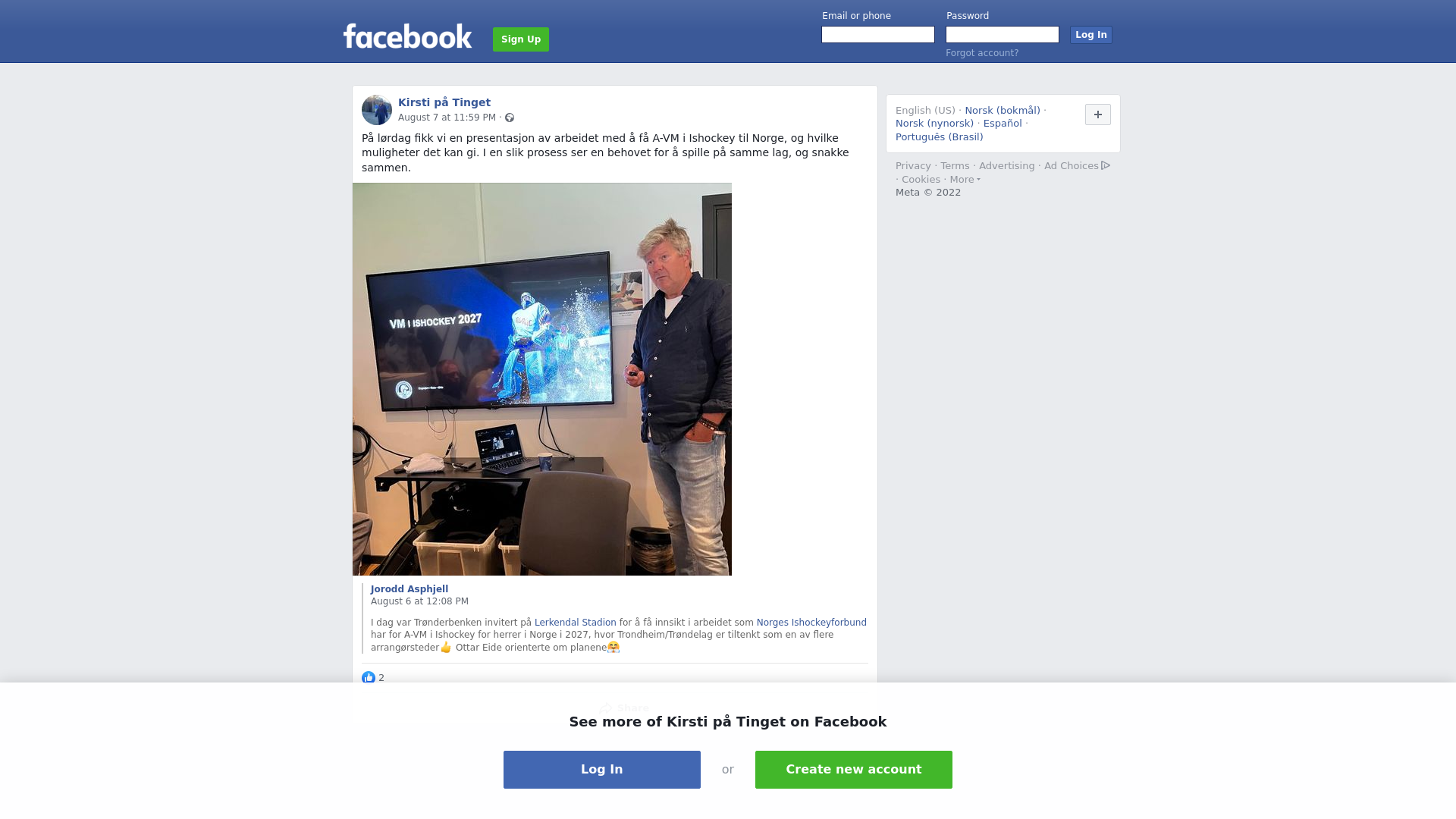
Task: Switch language to Norsk (bokmål)
Action: coord(1003,111)
